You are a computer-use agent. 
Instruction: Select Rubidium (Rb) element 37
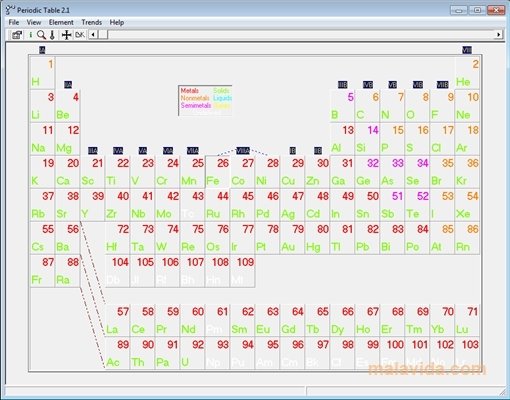point(42,205)
